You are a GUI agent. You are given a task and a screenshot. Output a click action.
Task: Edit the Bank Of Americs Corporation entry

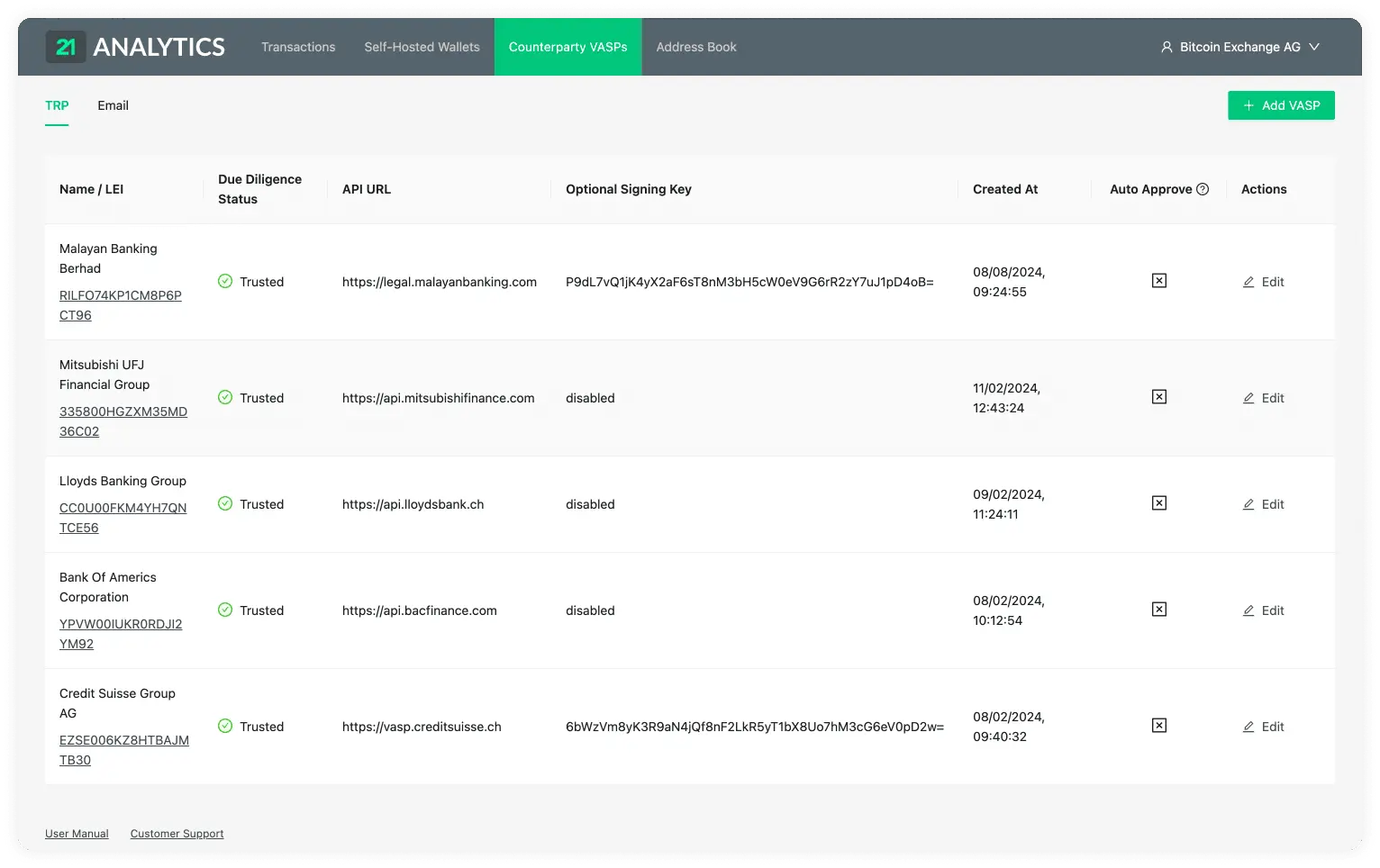click(x=1264, y=610)
